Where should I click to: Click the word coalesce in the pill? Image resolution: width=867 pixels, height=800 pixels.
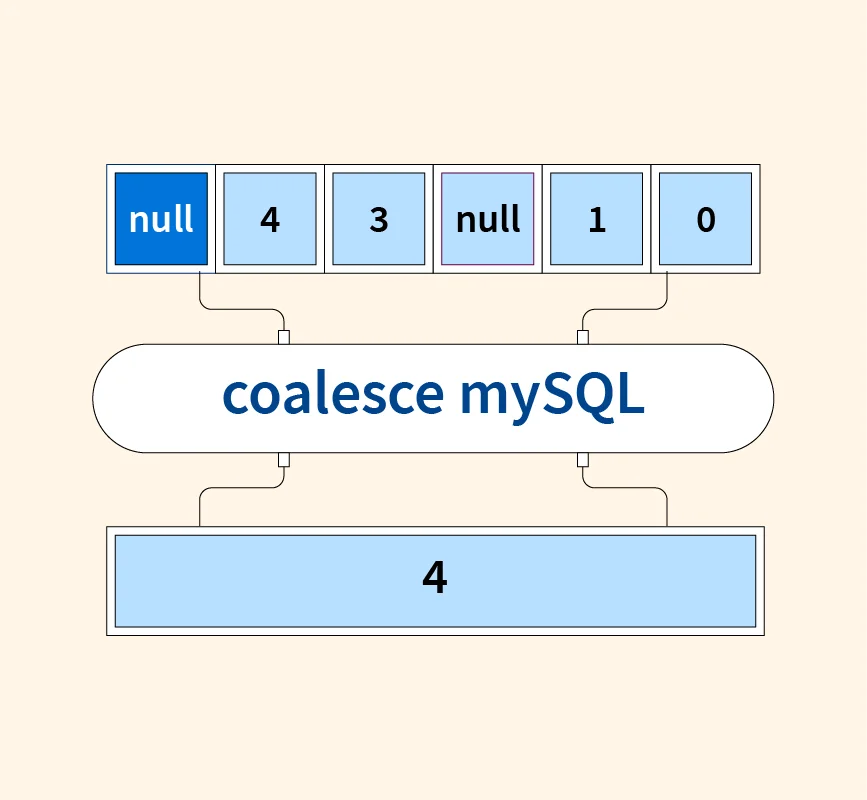pos(332,396)
